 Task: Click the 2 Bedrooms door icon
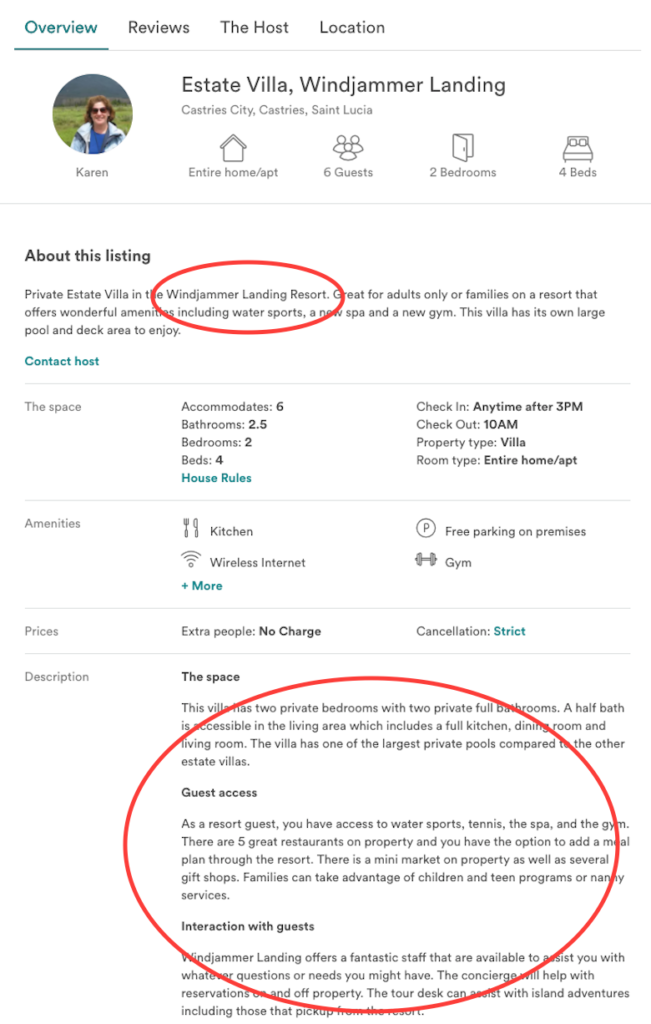coord(462,147)
